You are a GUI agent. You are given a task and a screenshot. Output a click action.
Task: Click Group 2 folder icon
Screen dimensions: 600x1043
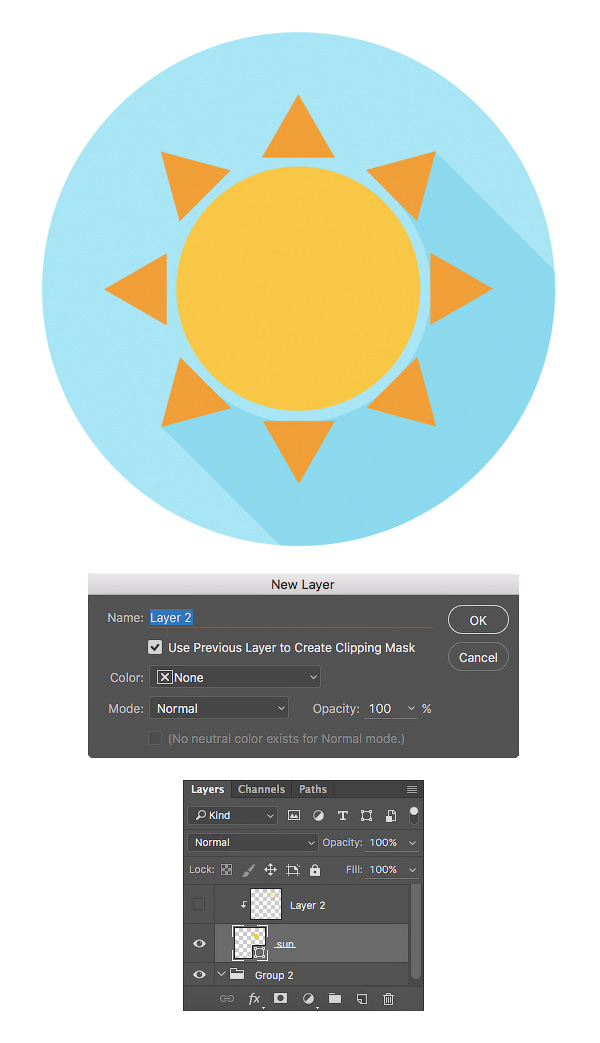tap(237, 974)
